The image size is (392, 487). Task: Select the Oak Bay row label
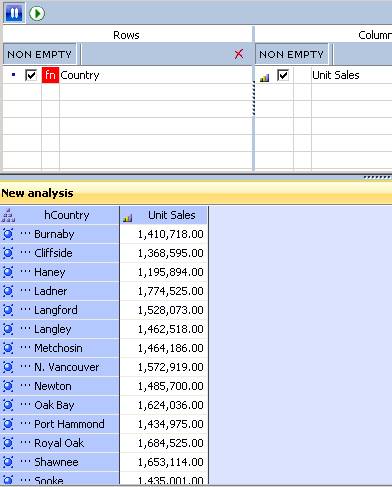pos(54,405)
